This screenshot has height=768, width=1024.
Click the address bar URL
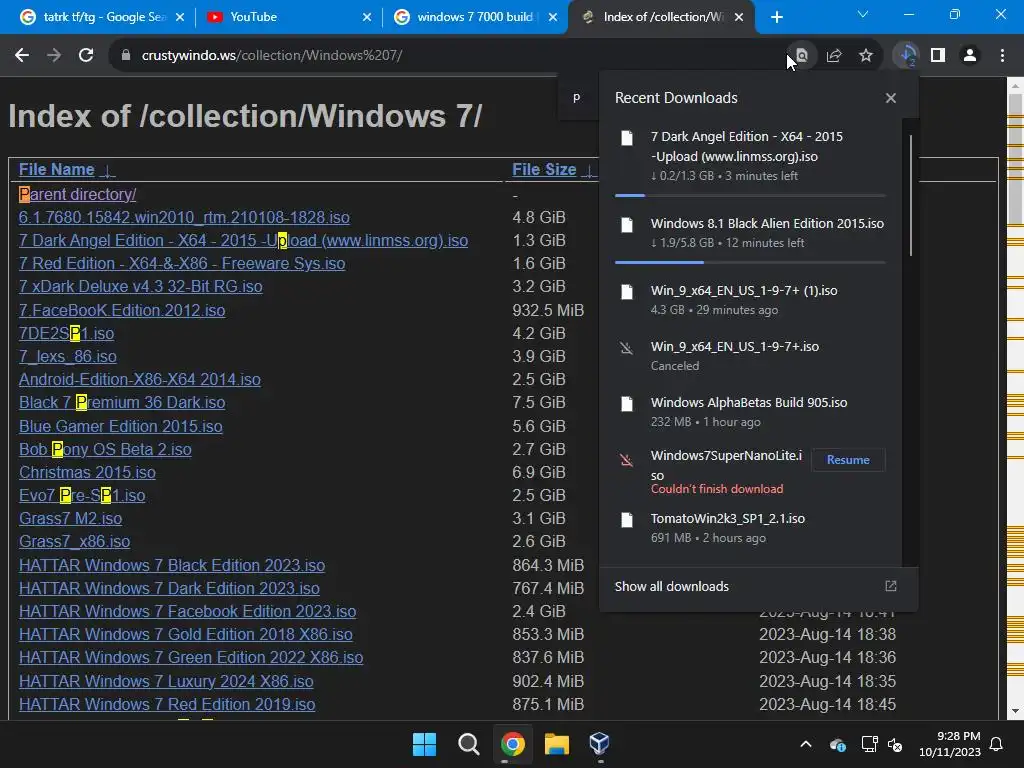coord(272,56)
